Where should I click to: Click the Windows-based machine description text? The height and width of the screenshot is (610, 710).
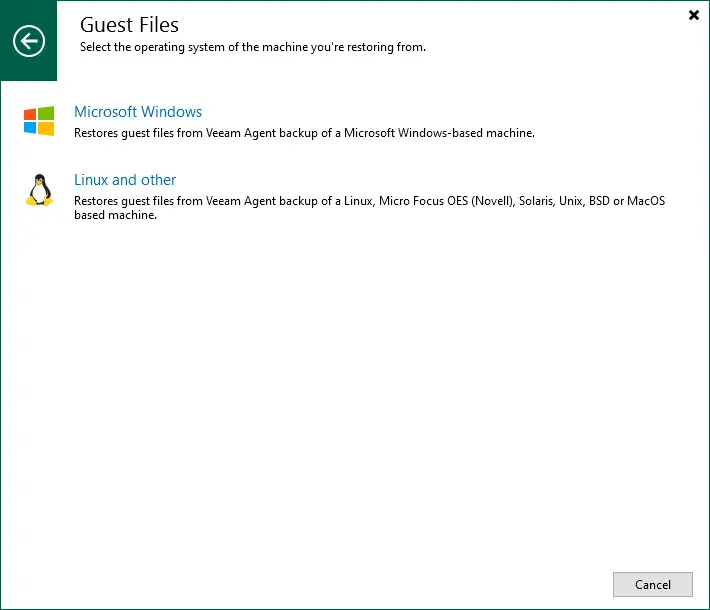point(304,133)
